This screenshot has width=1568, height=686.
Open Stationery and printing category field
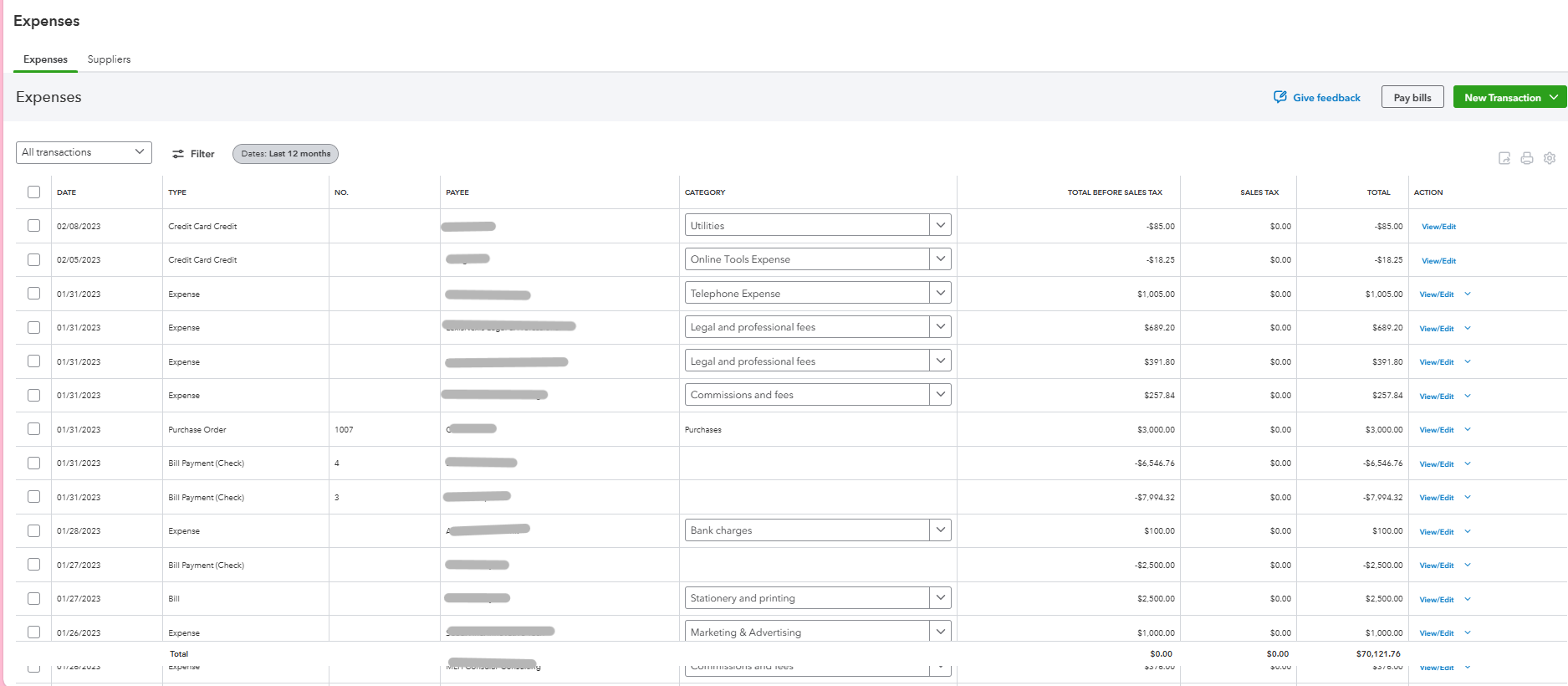pyautogui.click(x=807, y=598)
